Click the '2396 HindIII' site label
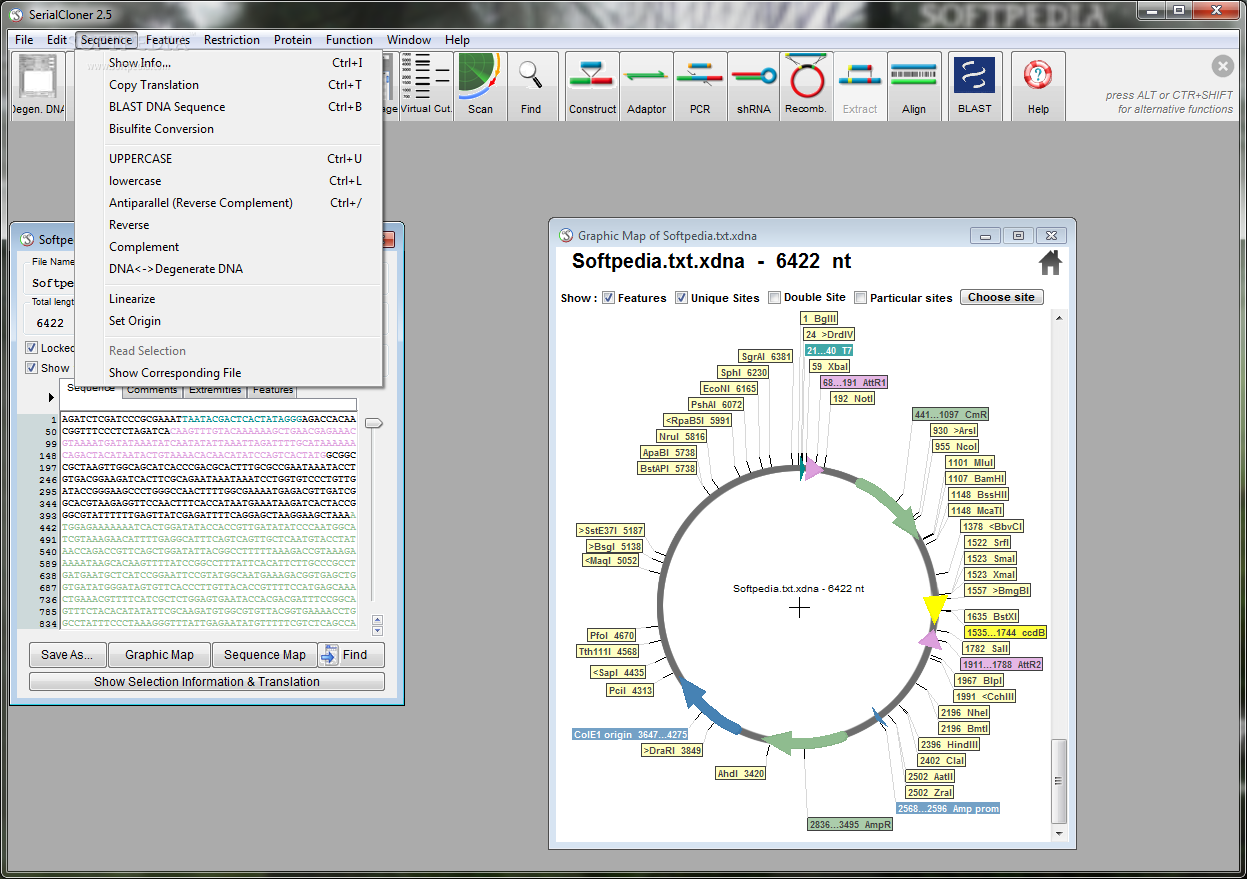The width and height of the screenshot is (1247, 879). (950, 744)
